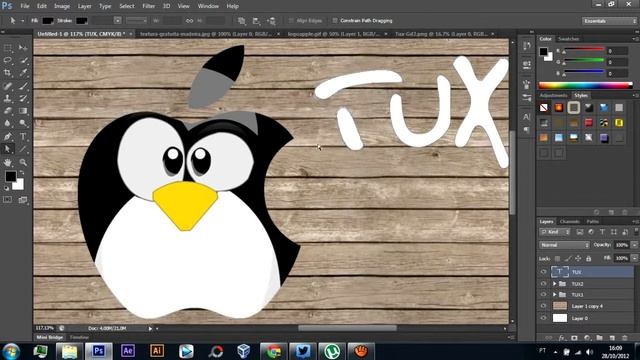Switch to the Adjustments tab

pos(553,96)
